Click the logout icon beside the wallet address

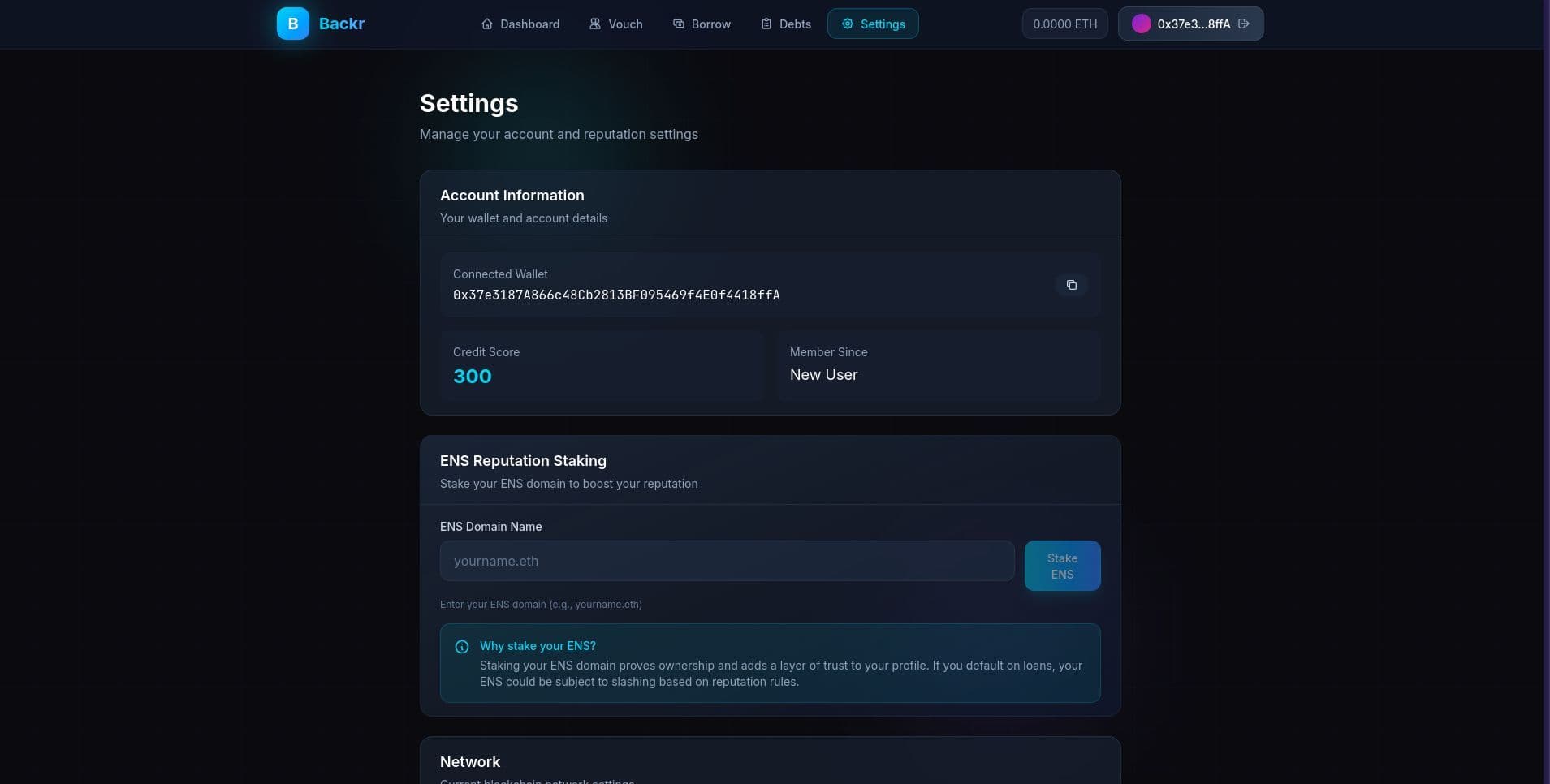1243,24
